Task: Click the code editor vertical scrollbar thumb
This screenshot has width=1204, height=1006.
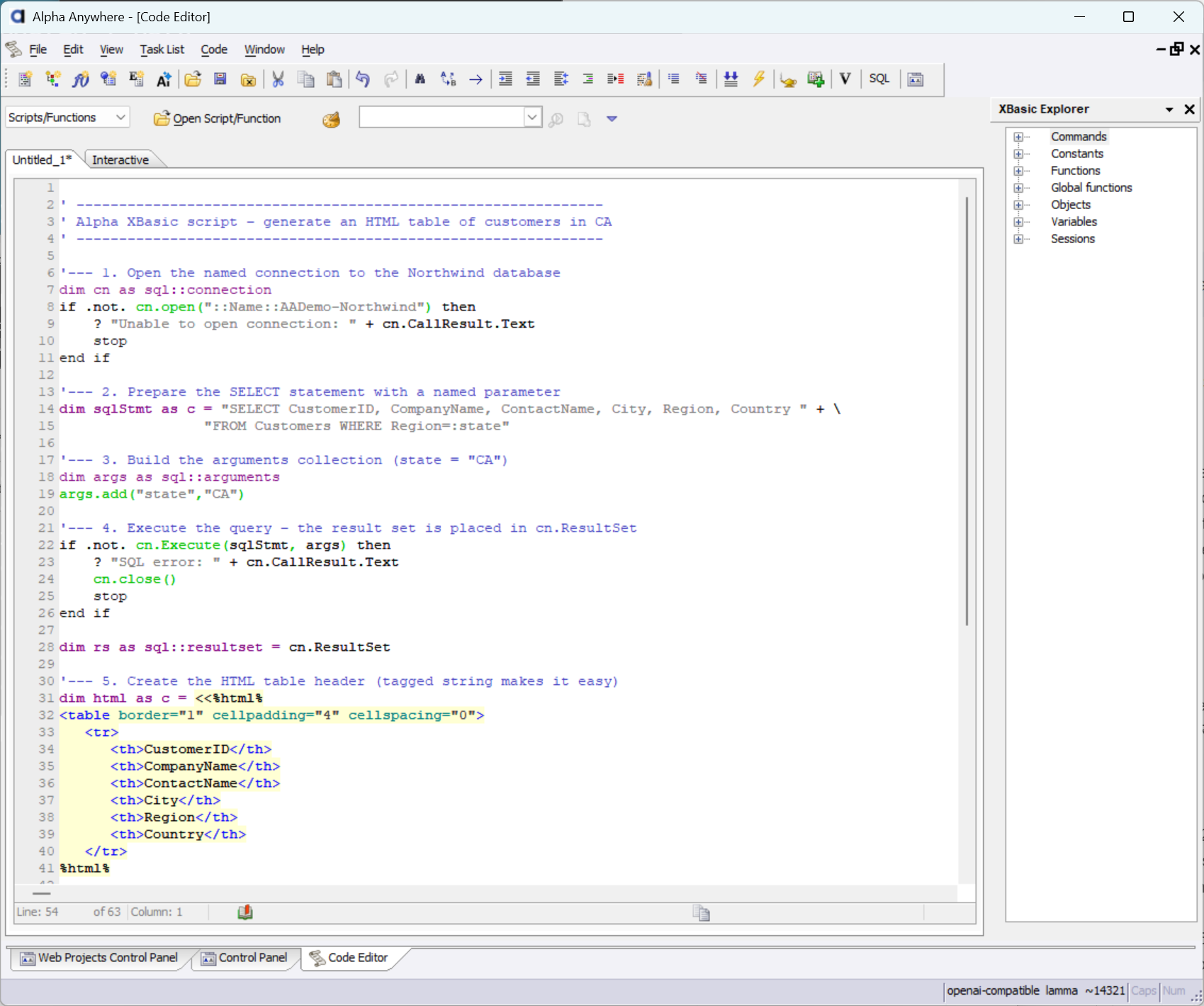Action: tap(967, 411)
